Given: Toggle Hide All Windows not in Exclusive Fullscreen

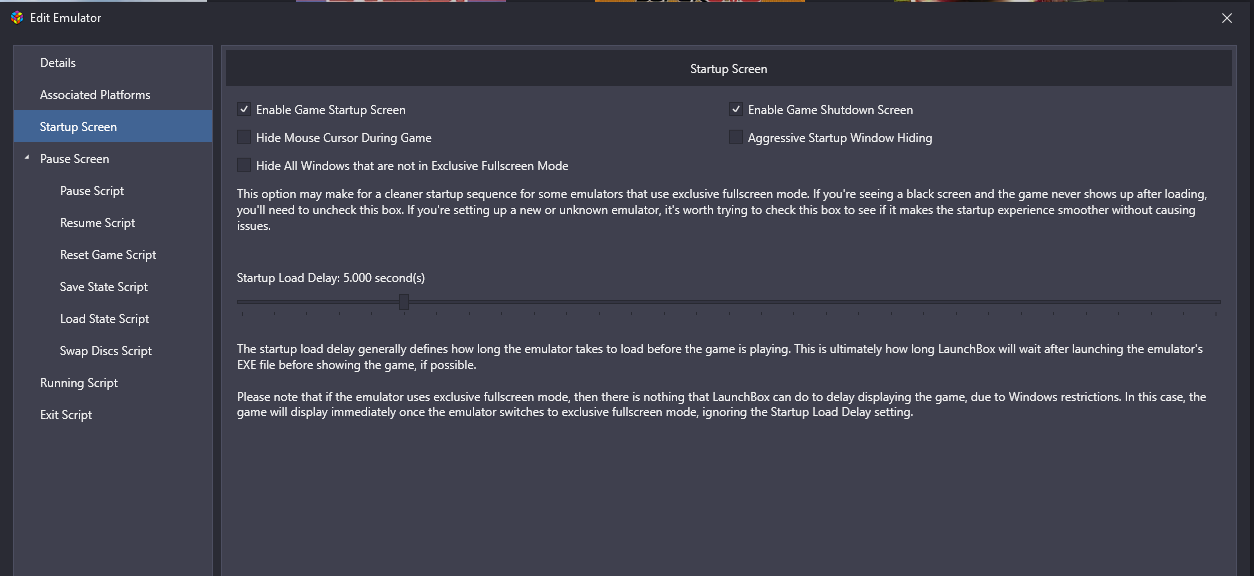Looking at the screenshot, I should pyautogui.click(x=244, y=166).
